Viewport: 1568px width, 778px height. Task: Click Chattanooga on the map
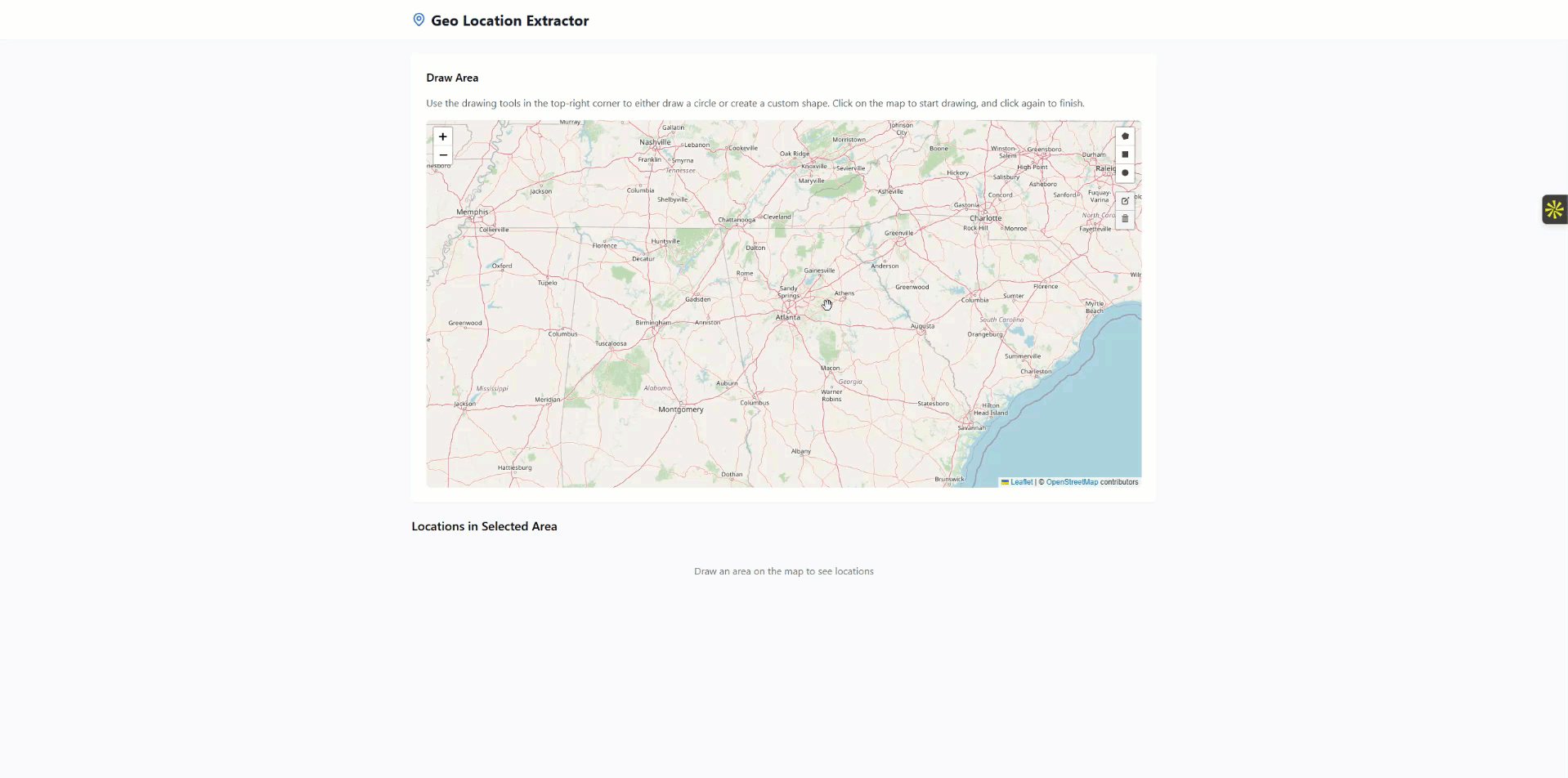[x=736, y=220]
